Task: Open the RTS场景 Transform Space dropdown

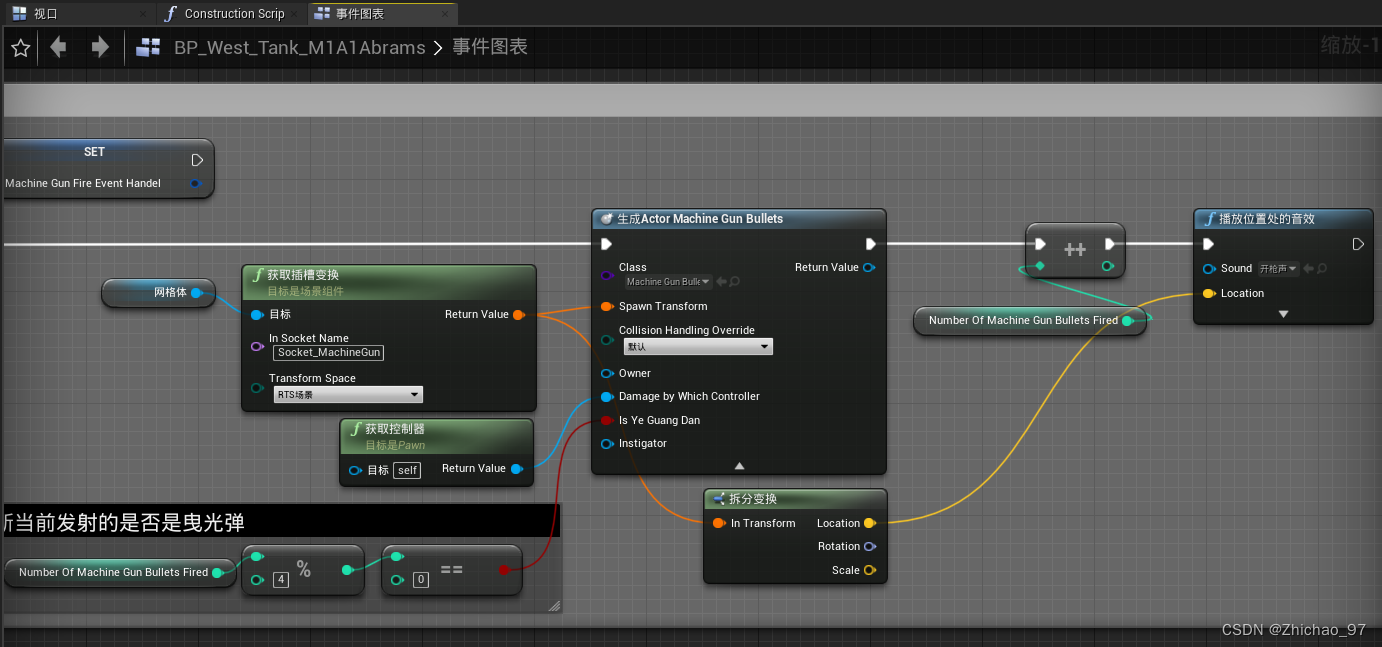Action: (348, 395)
